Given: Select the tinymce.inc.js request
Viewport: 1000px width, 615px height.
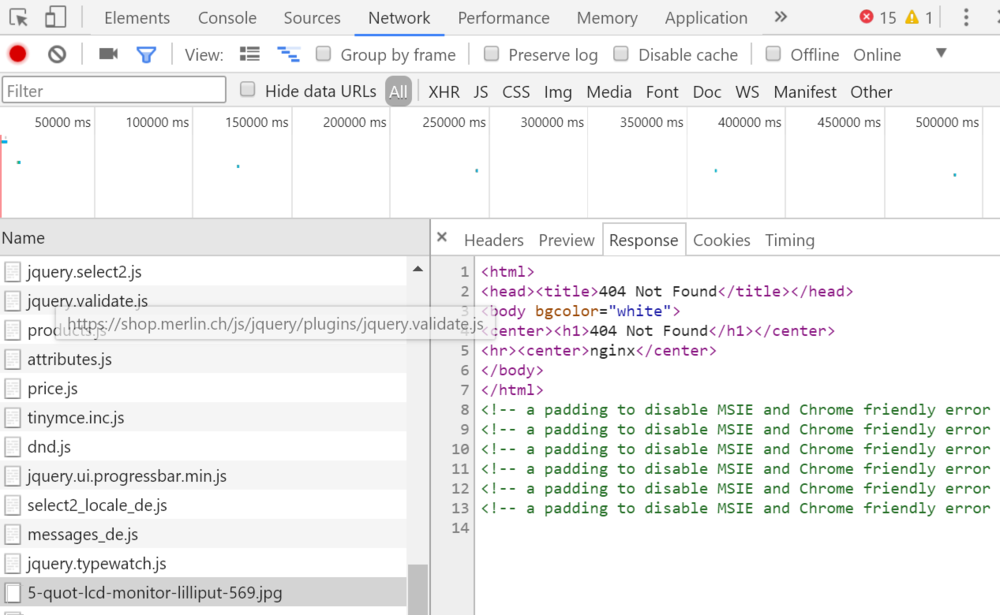Looking at the screenshot, I should tap(76, 418).
